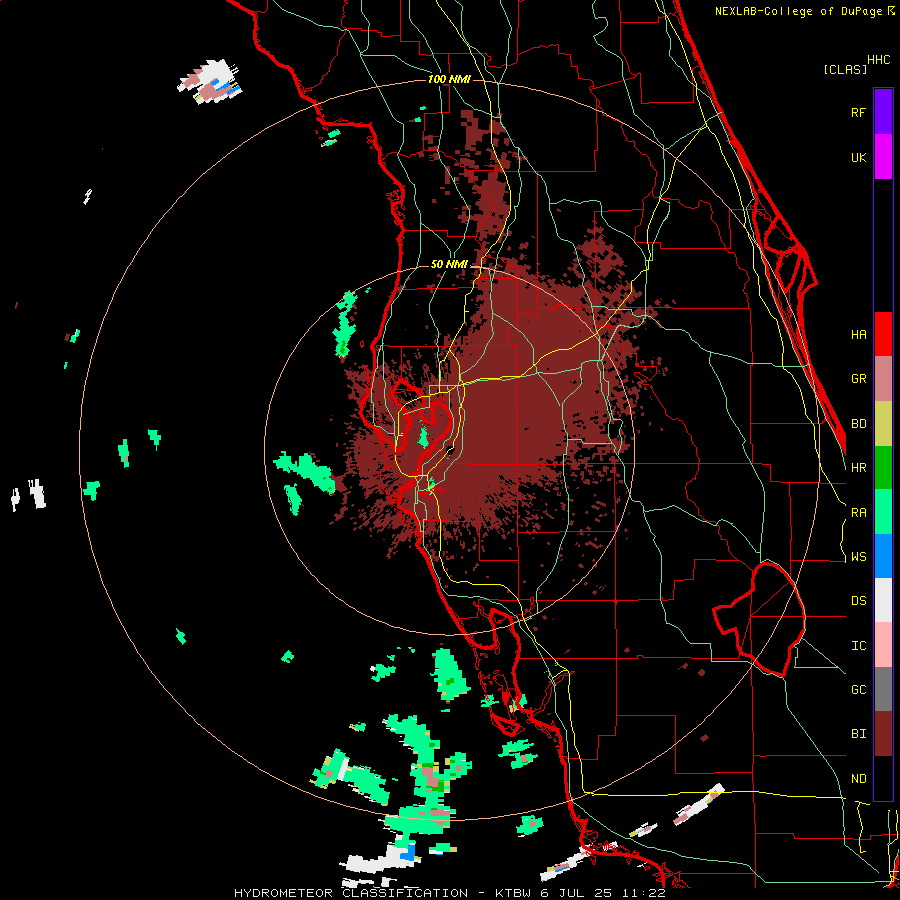Click the IC light pink legend swatch
The height and width of the screenshot is (900, 900).
point(883,645)
